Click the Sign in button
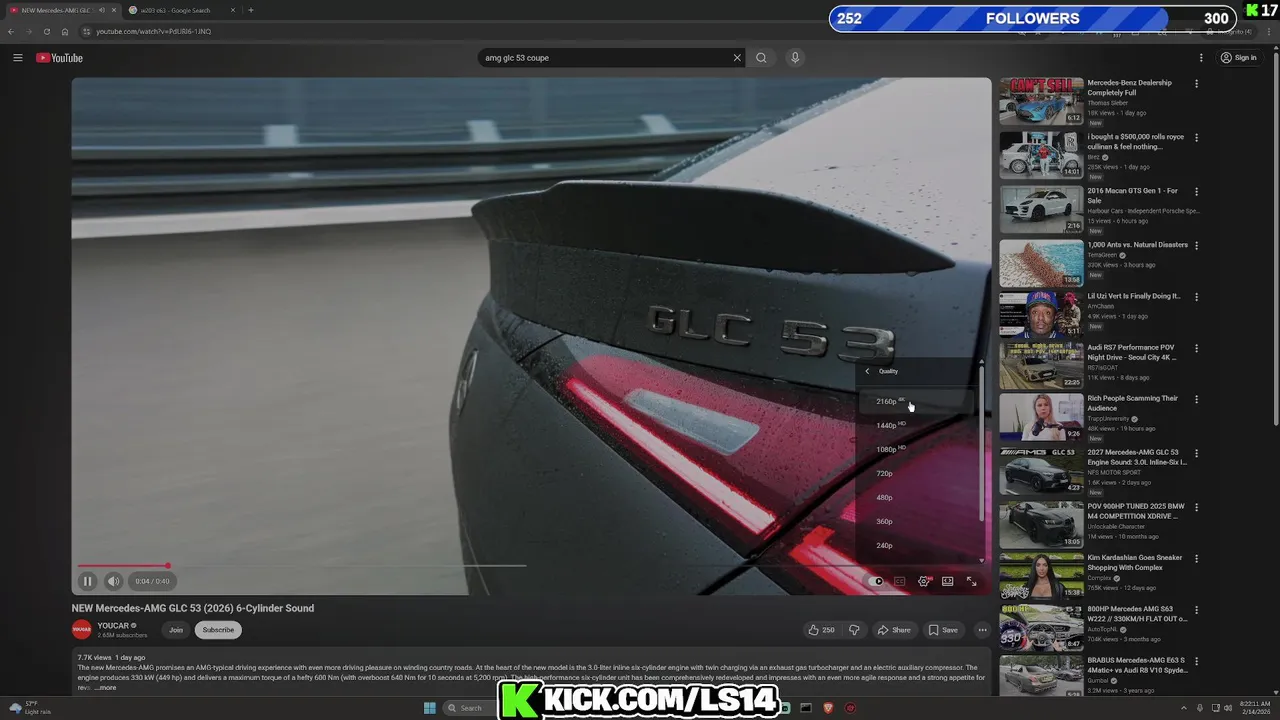This screenshot has width=1280, height=720. pyautogui.click(x=1238, y=58)
